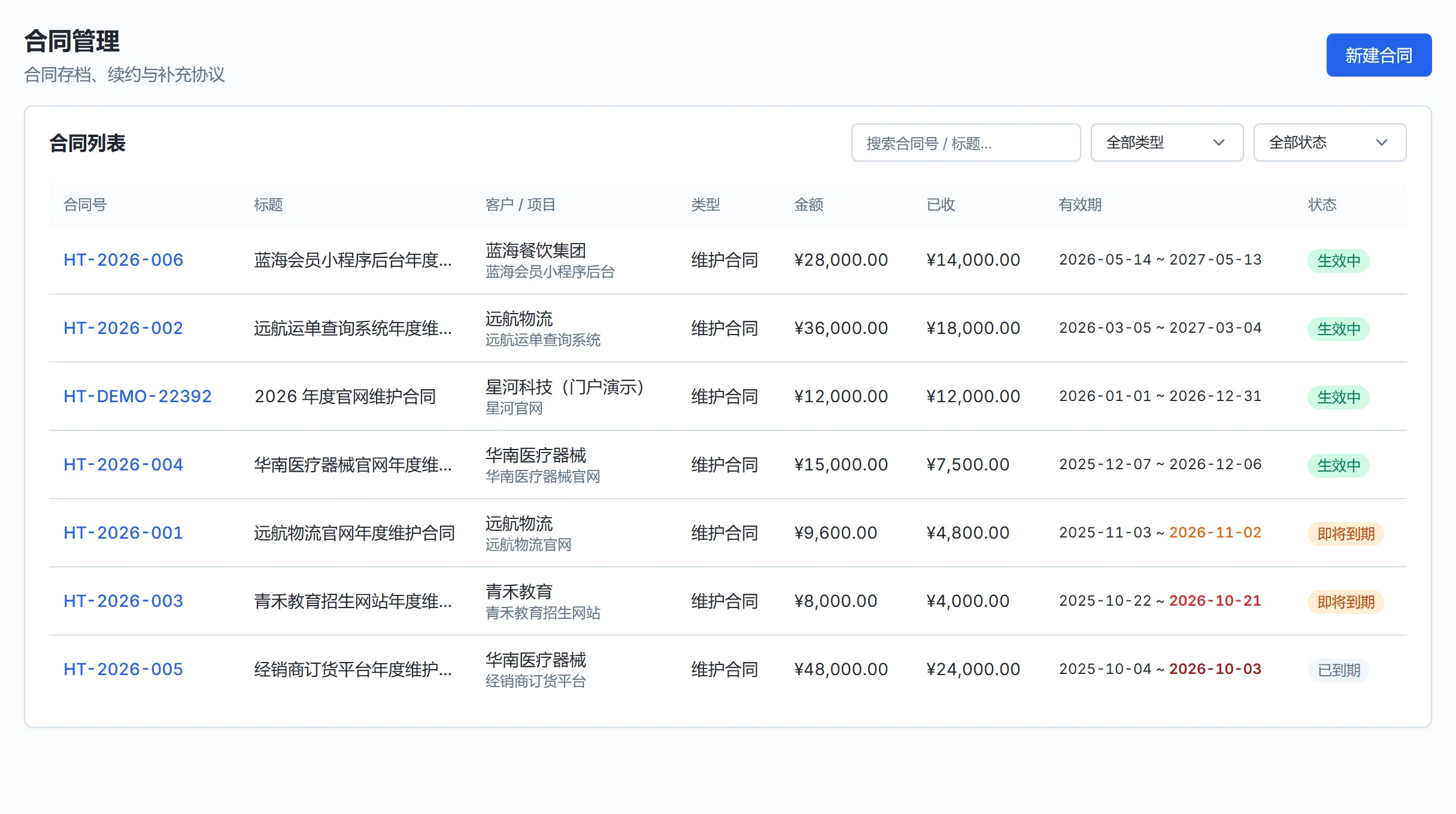The height and width of the screenshot is (814, 1456).
Task: Click the 状态 column header
Action: [x=1322, y=205]
